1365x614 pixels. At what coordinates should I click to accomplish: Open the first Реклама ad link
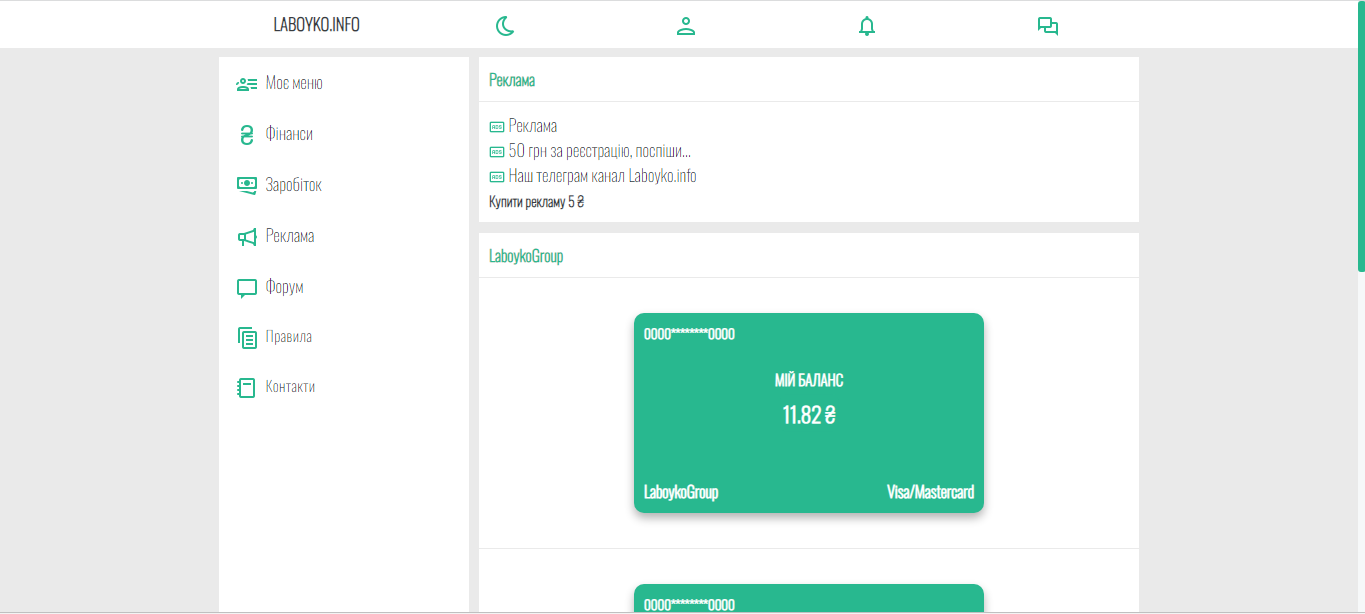click(532, 126)
